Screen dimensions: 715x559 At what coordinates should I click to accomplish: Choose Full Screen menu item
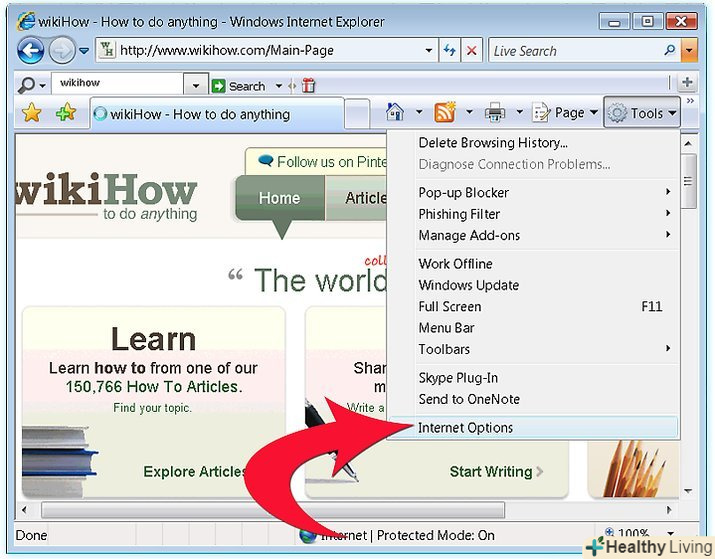[533, 306]
